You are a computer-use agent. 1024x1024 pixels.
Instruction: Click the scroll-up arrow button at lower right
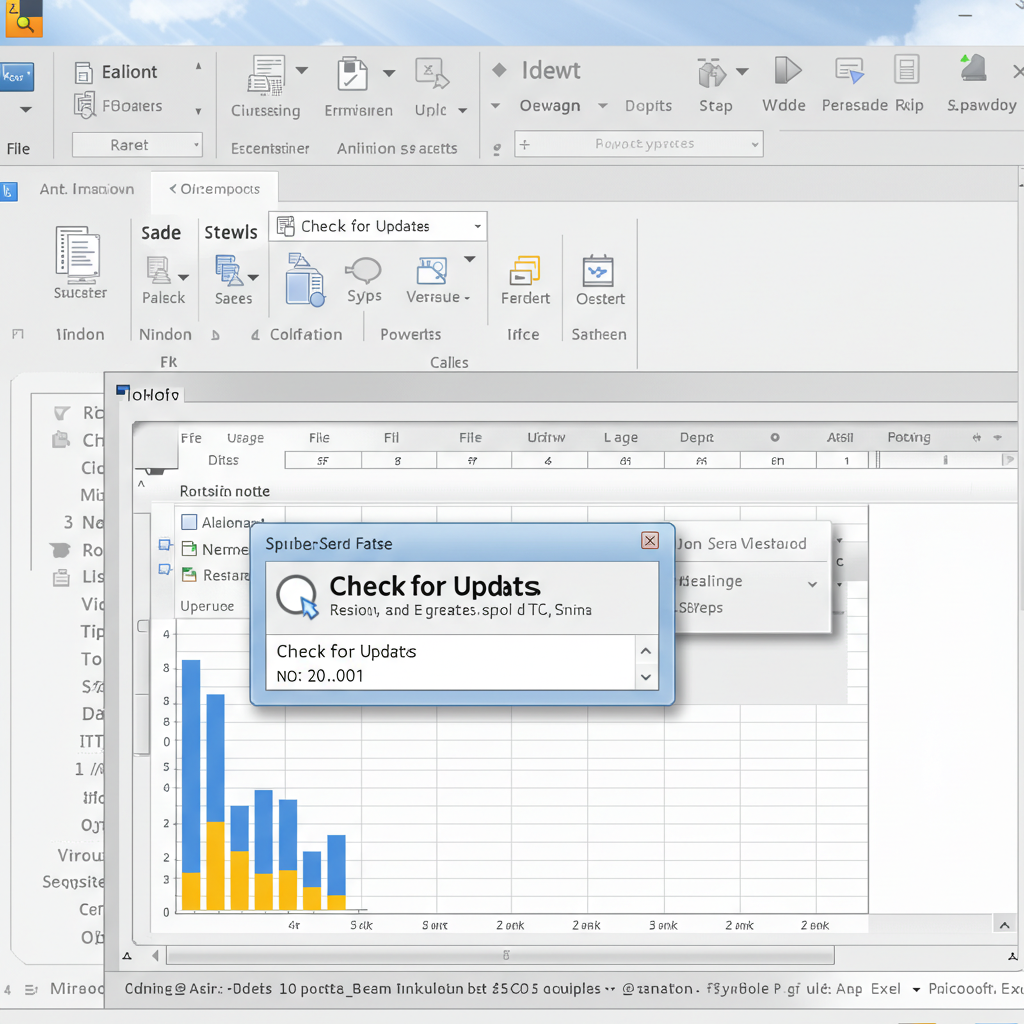[1004, 925]
